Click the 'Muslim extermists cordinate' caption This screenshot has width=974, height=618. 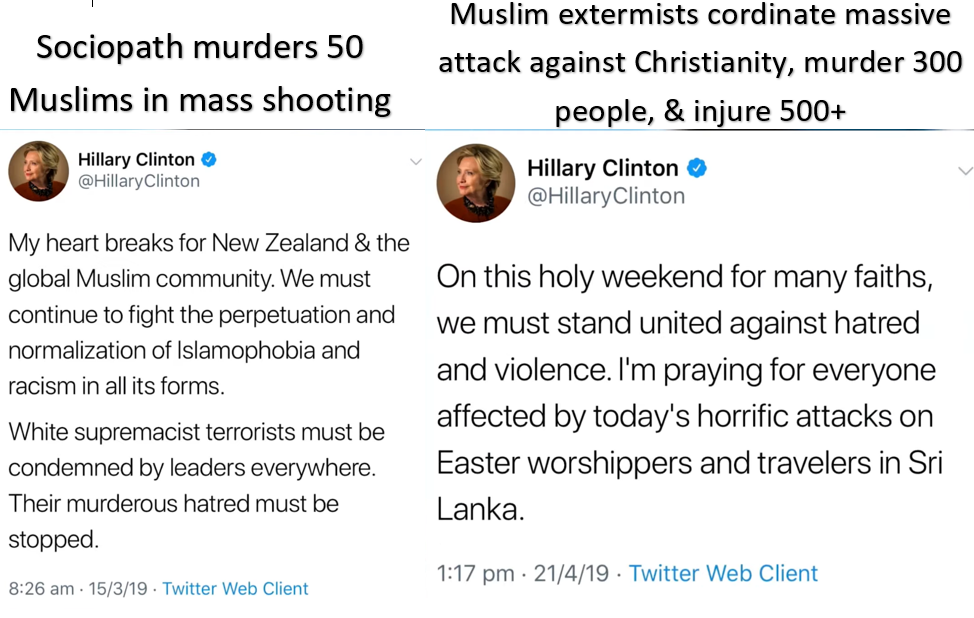coord(700,64)
